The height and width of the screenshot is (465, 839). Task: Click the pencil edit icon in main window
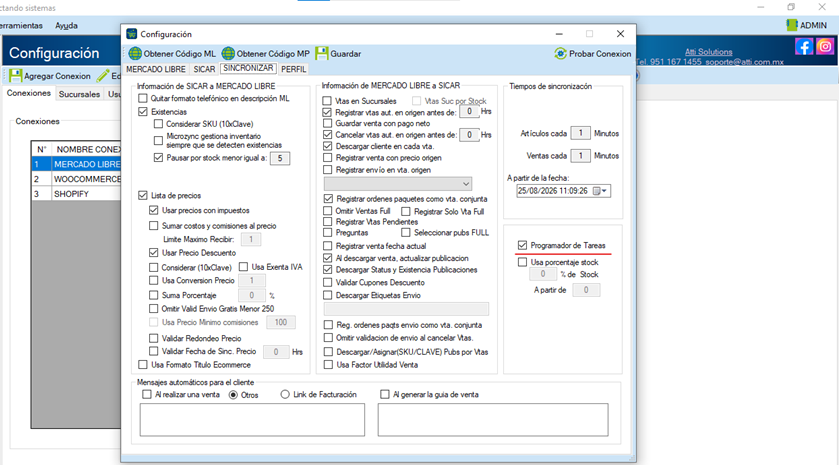tap(103, 75)
